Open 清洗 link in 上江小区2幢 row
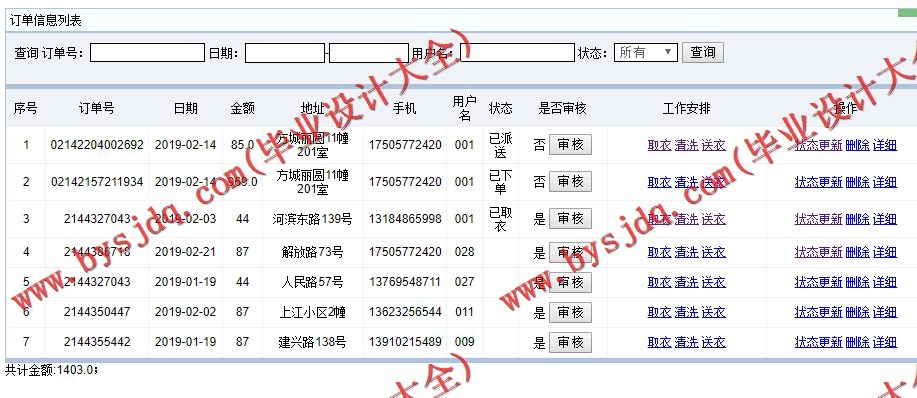The image size is (917, 398). [x=687, y=312]
